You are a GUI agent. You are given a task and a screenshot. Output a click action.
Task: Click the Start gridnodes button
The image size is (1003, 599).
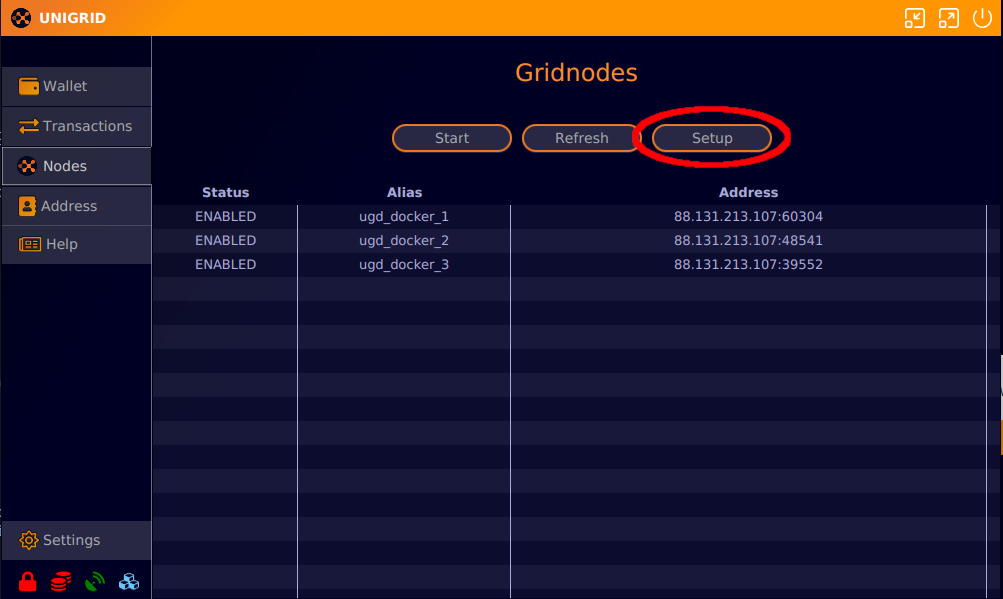tap(452, 138)
